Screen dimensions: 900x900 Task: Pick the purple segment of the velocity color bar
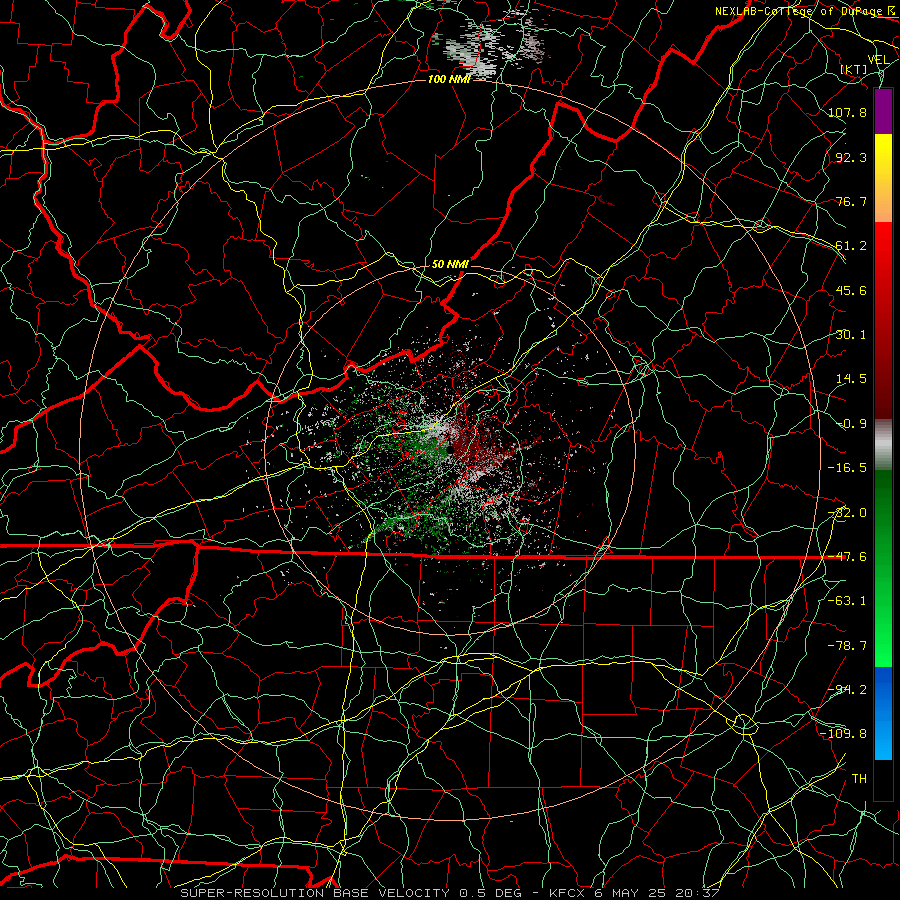[x=883, y=111]
